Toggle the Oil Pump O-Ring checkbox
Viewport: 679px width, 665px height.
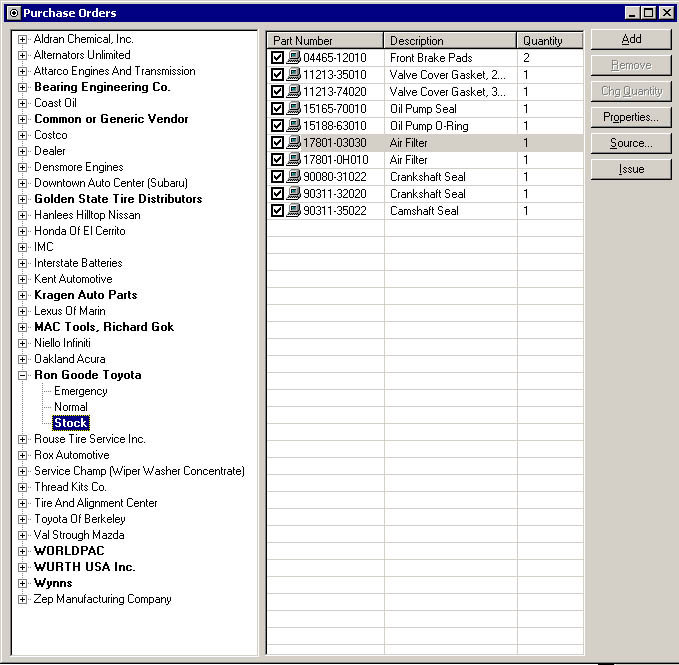(x=277, y=126)
